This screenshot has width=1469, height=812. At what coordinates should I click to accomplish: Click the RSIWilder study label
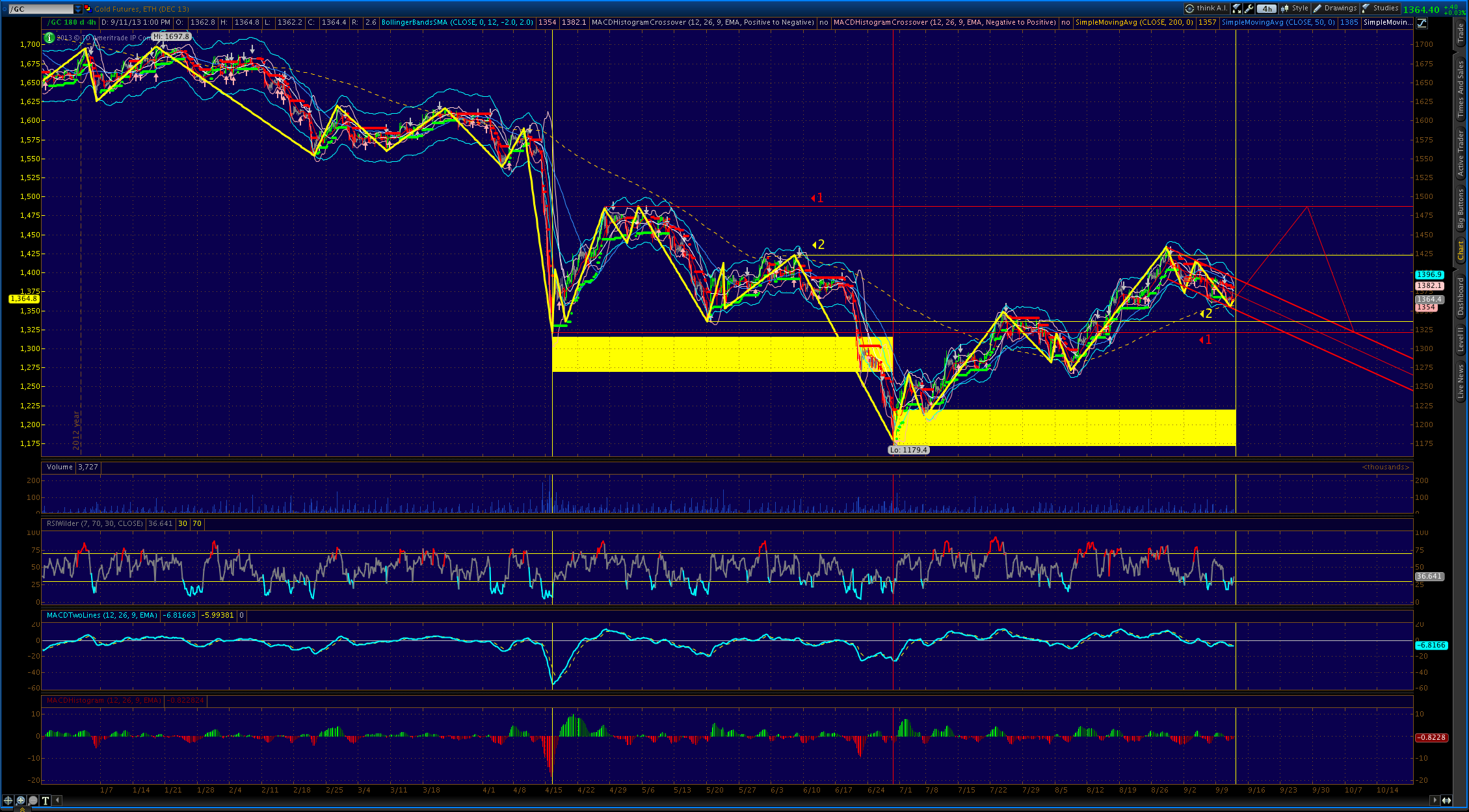pyautogui.click(x=95, y=524)
